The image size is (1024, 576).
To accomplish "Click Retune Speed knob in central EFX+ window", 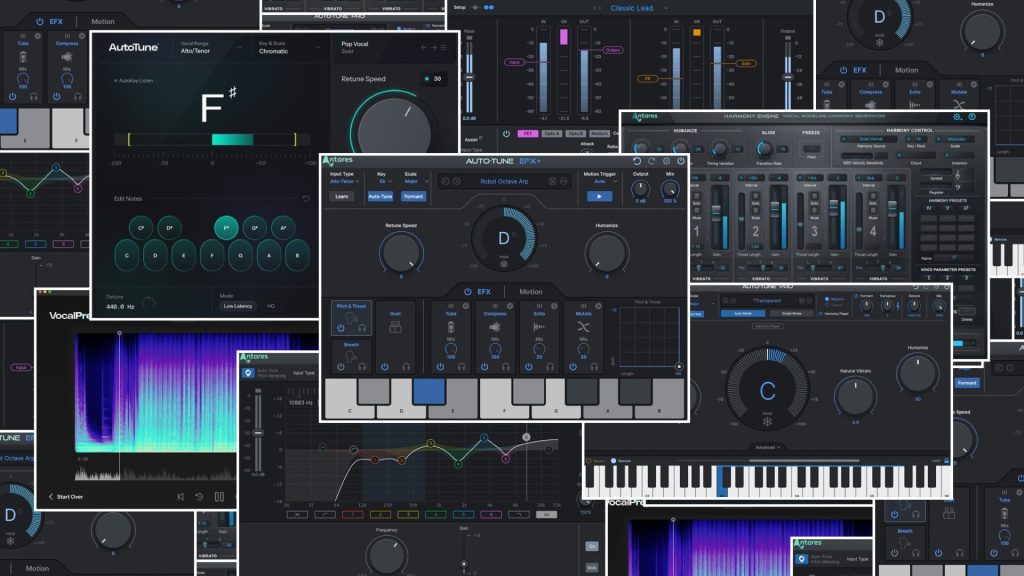I will [x=401, y=252].
